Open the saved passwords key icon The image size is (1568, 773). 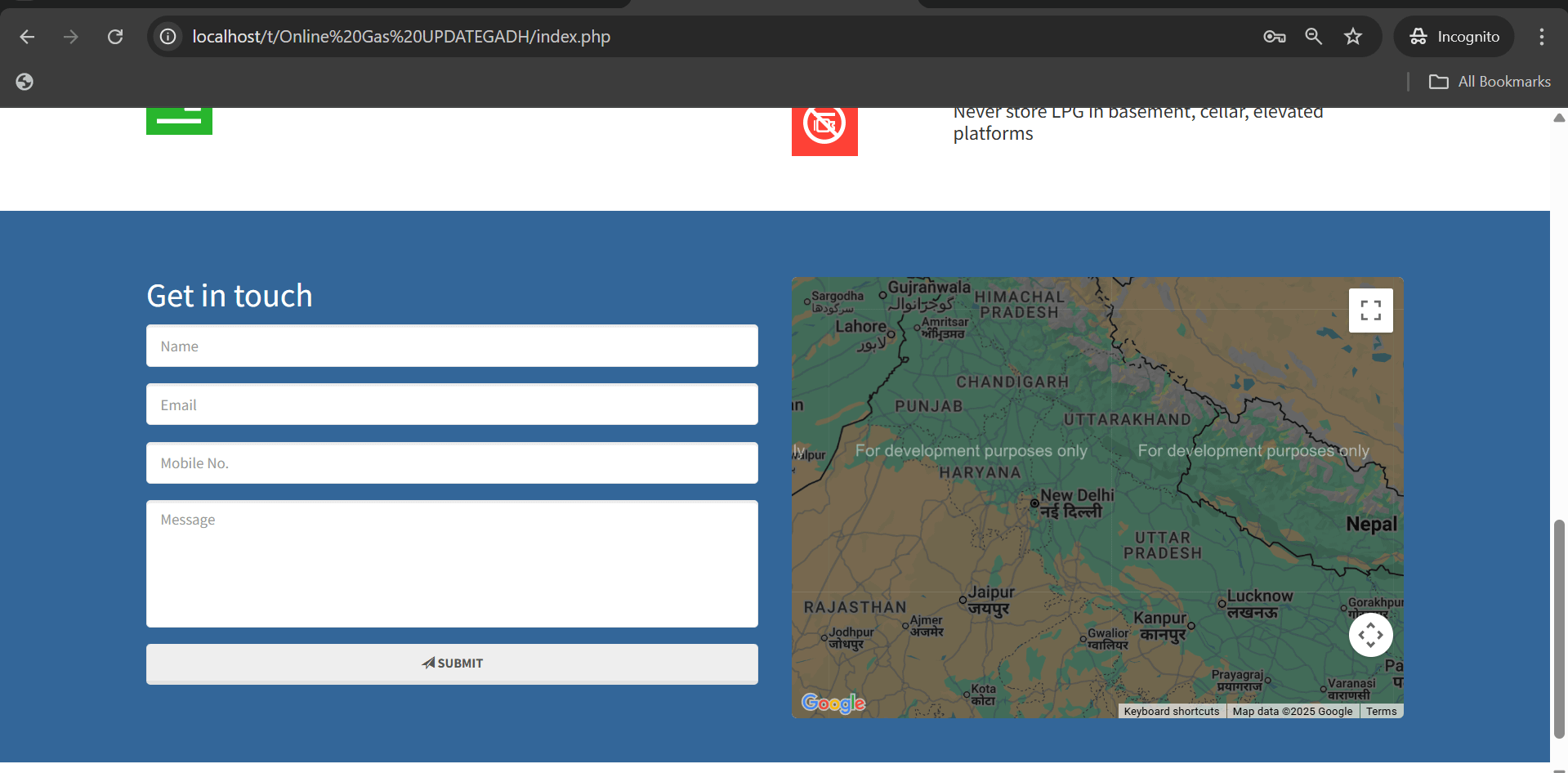[x=1274, y=37]
